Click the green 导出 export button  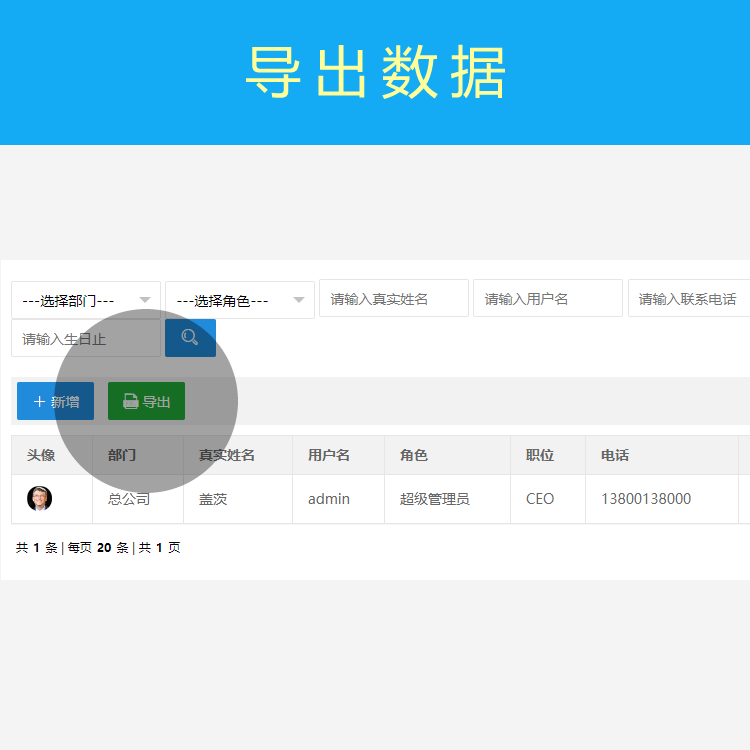[x=146, y=401]
